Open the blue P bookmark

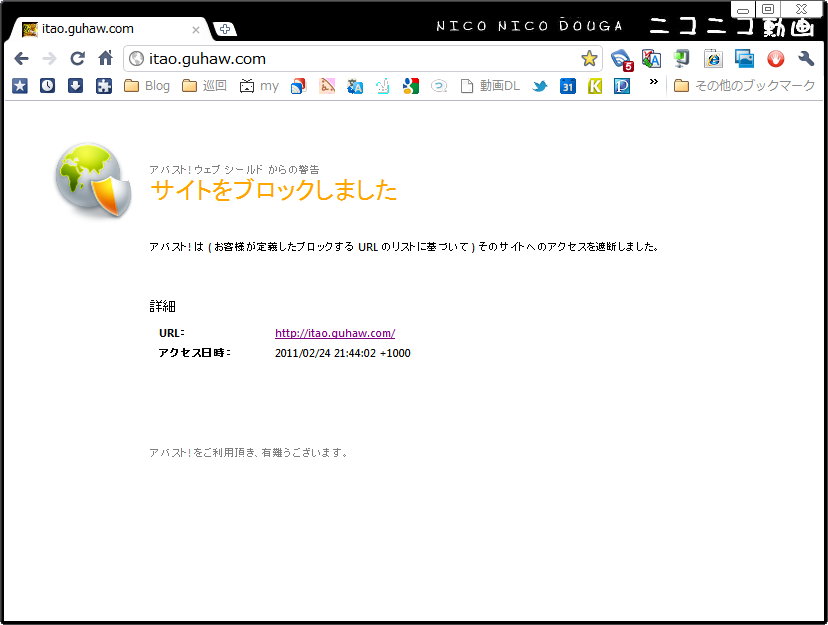pyautogui.click(x=622, y=86)
